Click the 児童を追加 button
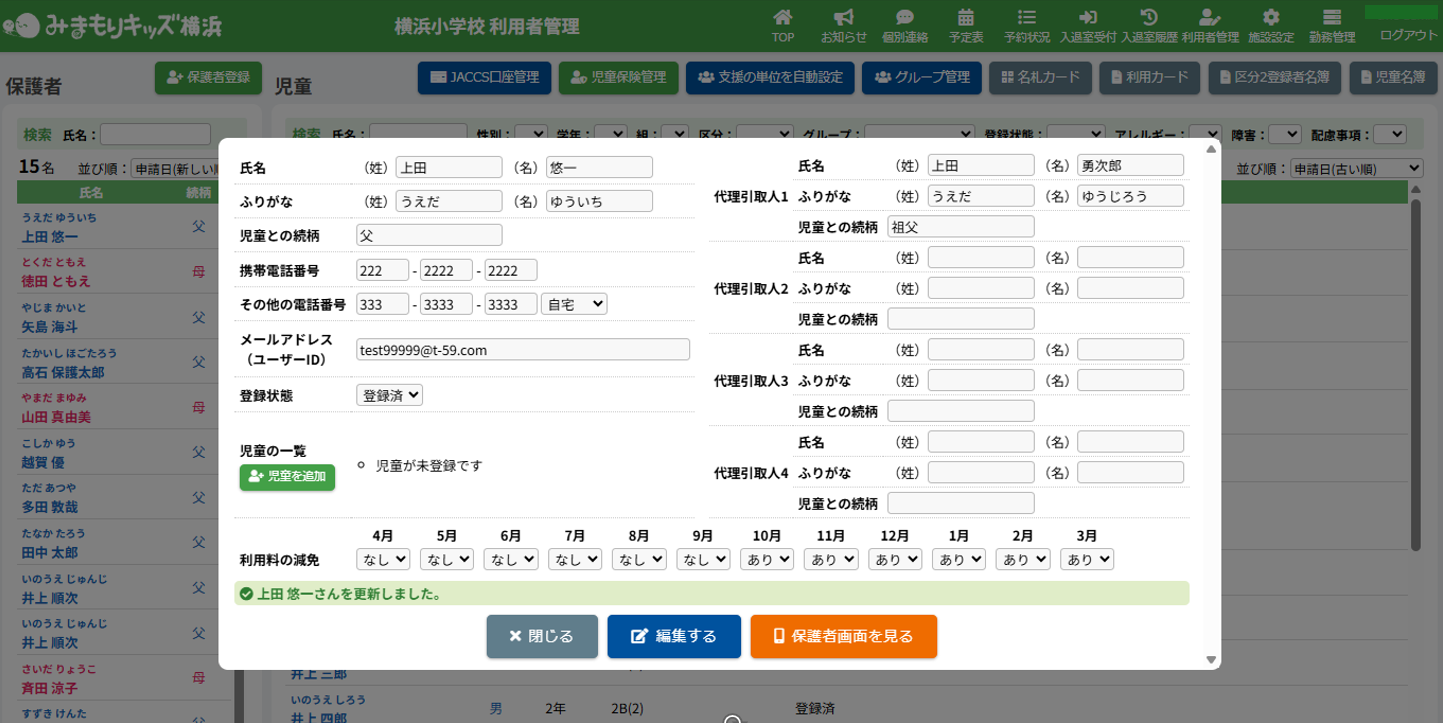 287,477
